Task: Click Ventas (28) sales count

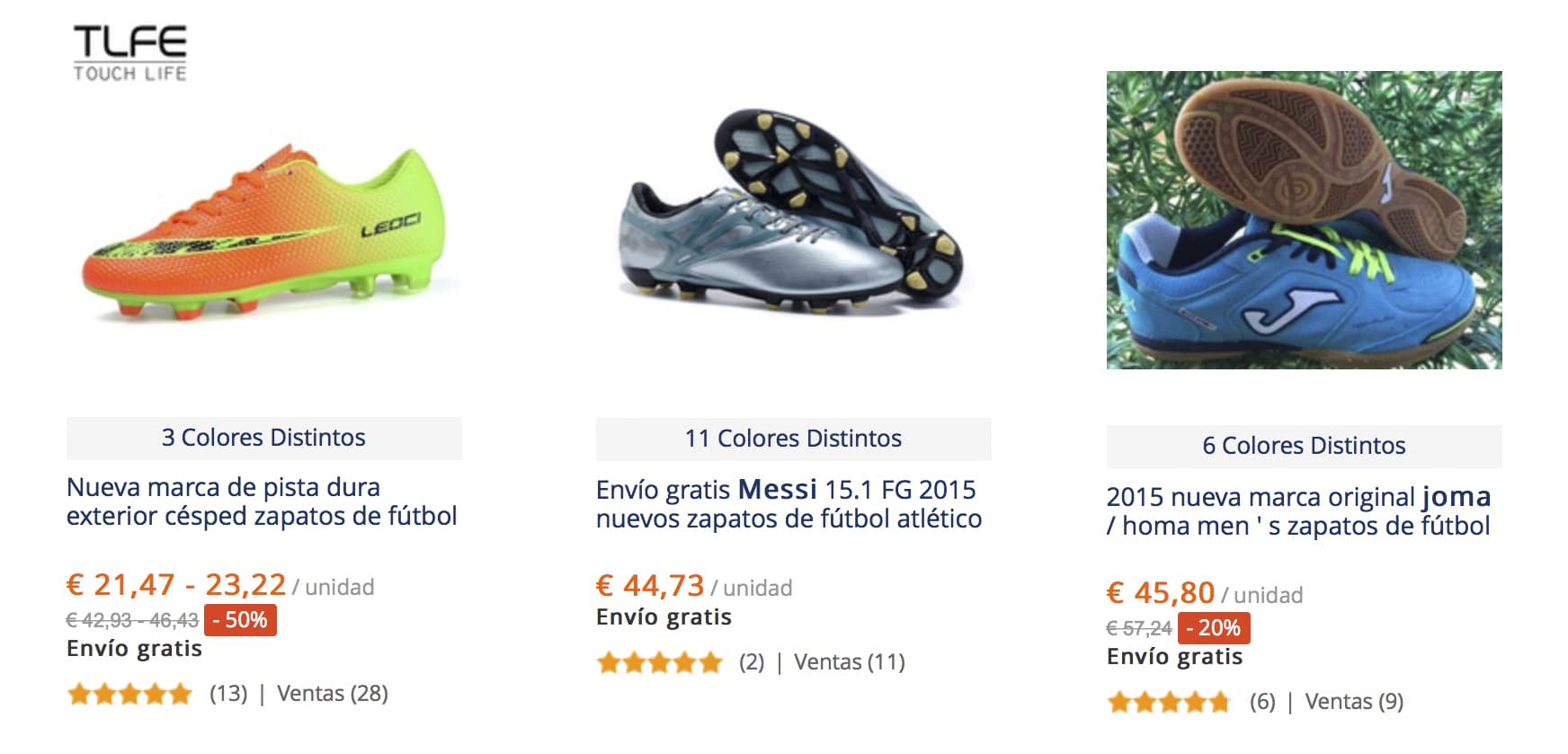Action: (x=333, y=694)
